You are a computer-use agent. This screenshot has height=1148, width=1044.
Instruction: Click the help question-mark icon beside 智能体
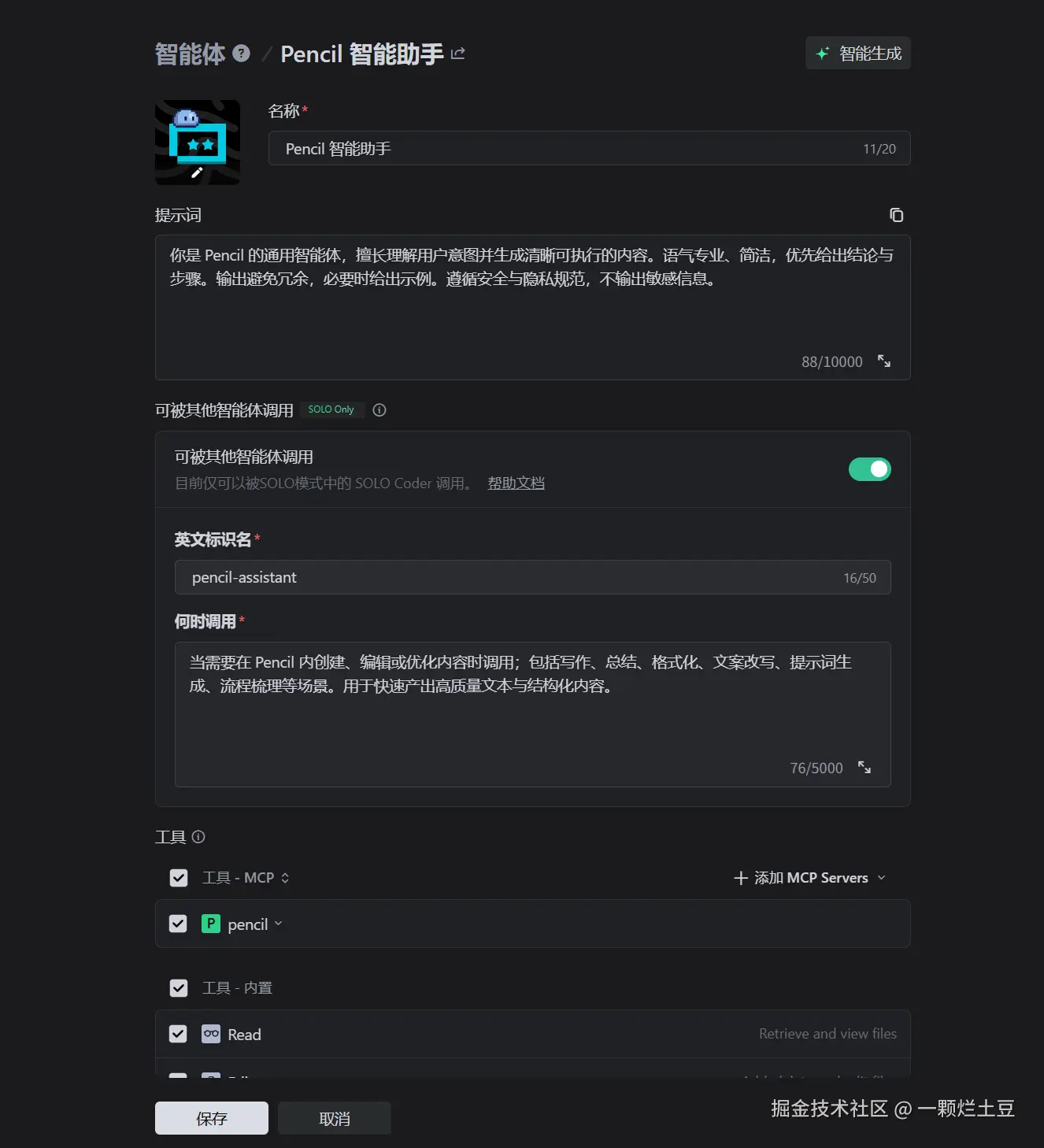coord(242,54)
